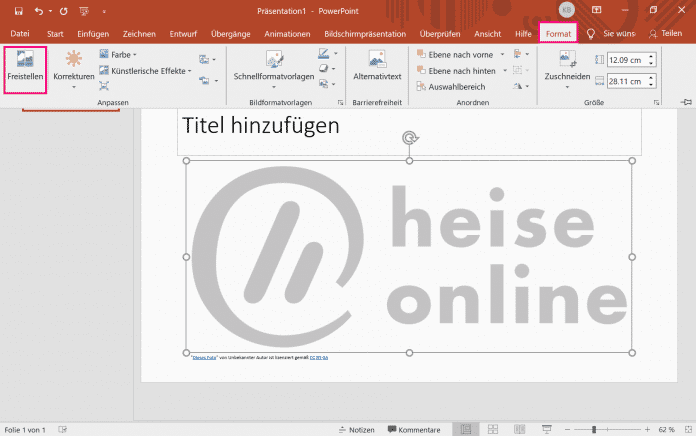Click the Undo arrow icon
This screenshot has height=436, width=696.
[x=39, y=10]
